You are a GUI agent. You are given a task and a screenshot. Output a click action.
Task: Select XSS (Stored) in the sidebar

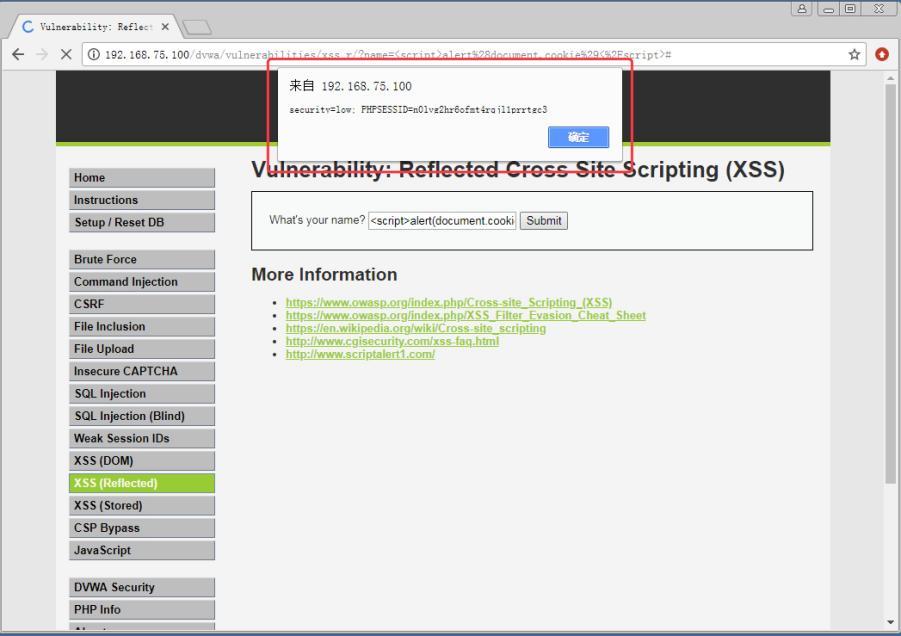141,505
